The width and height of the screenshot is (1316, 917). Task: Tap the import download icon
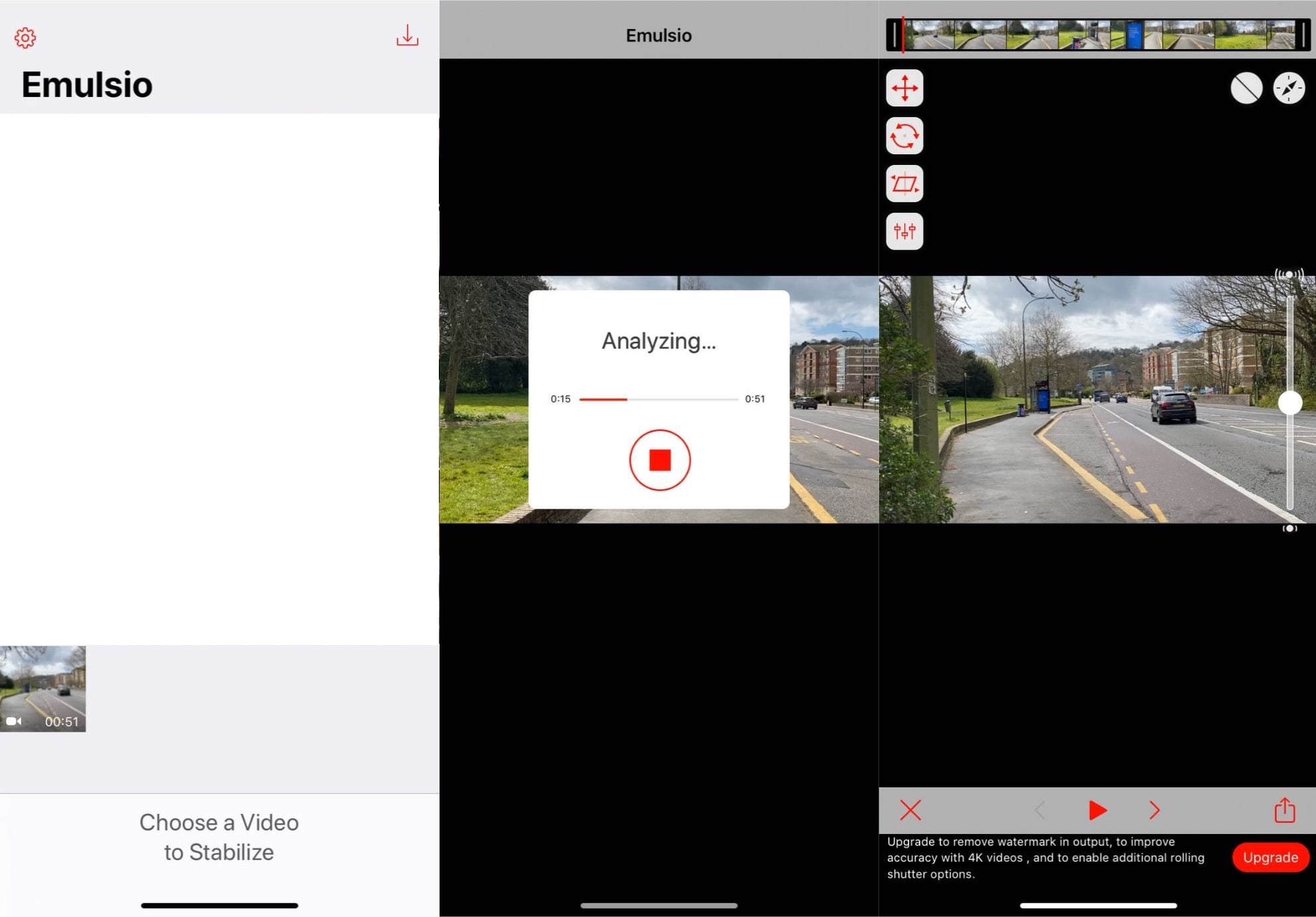coord(407,35)
